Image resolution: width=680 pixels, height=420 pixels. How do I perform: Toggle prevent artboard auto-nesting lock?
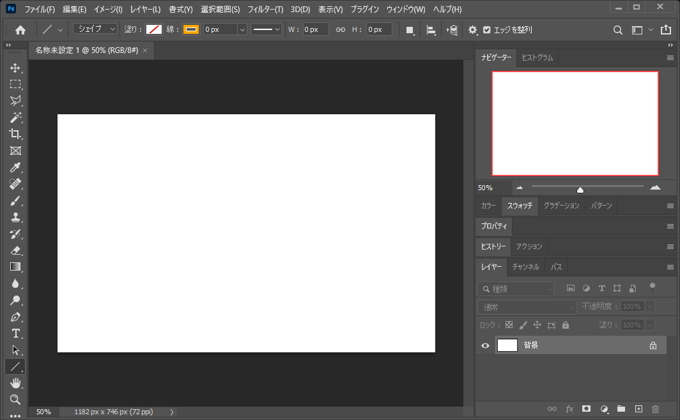551,325
